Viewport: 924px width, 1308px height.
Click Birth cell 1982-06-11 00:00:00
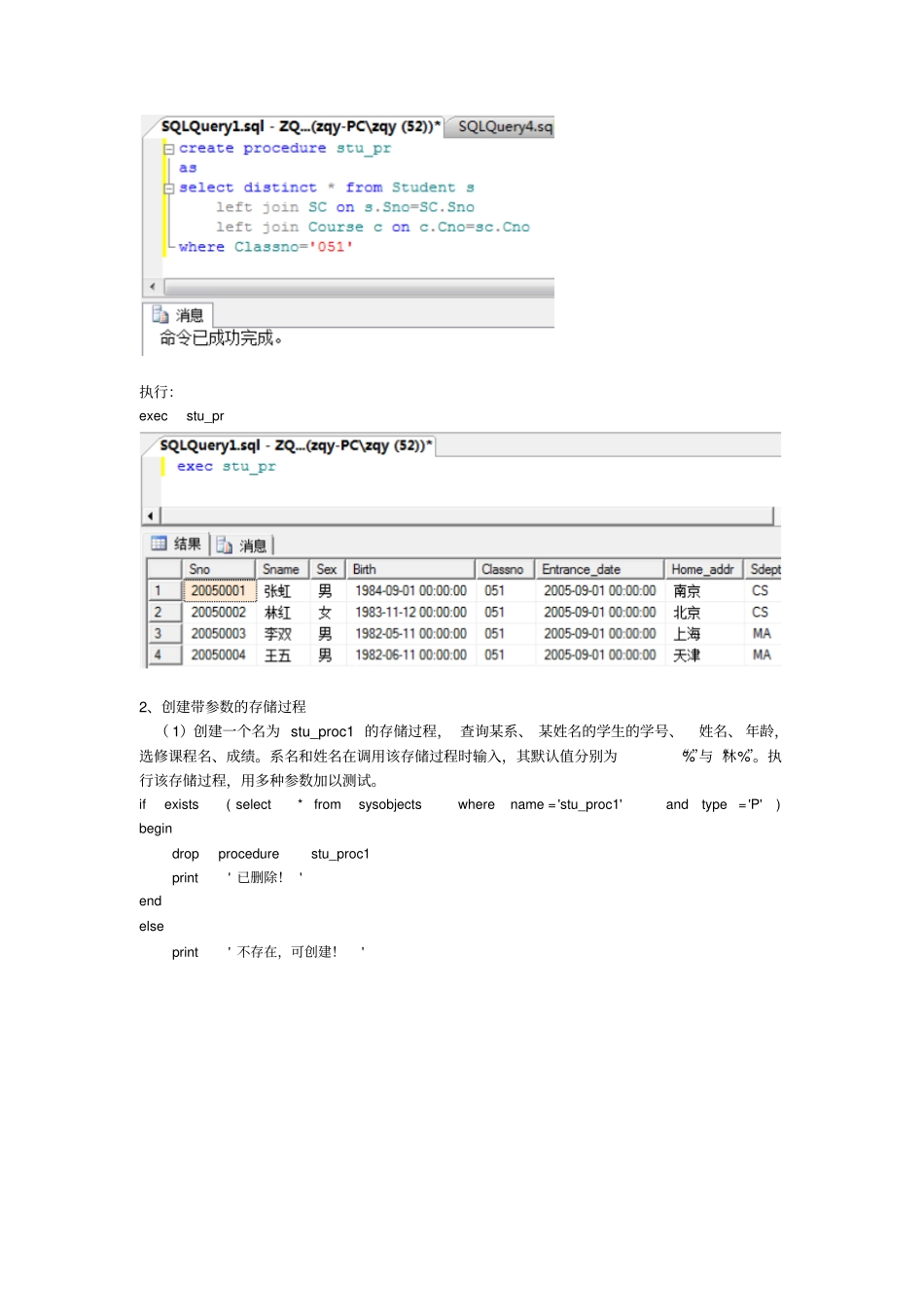coord(411,654)
